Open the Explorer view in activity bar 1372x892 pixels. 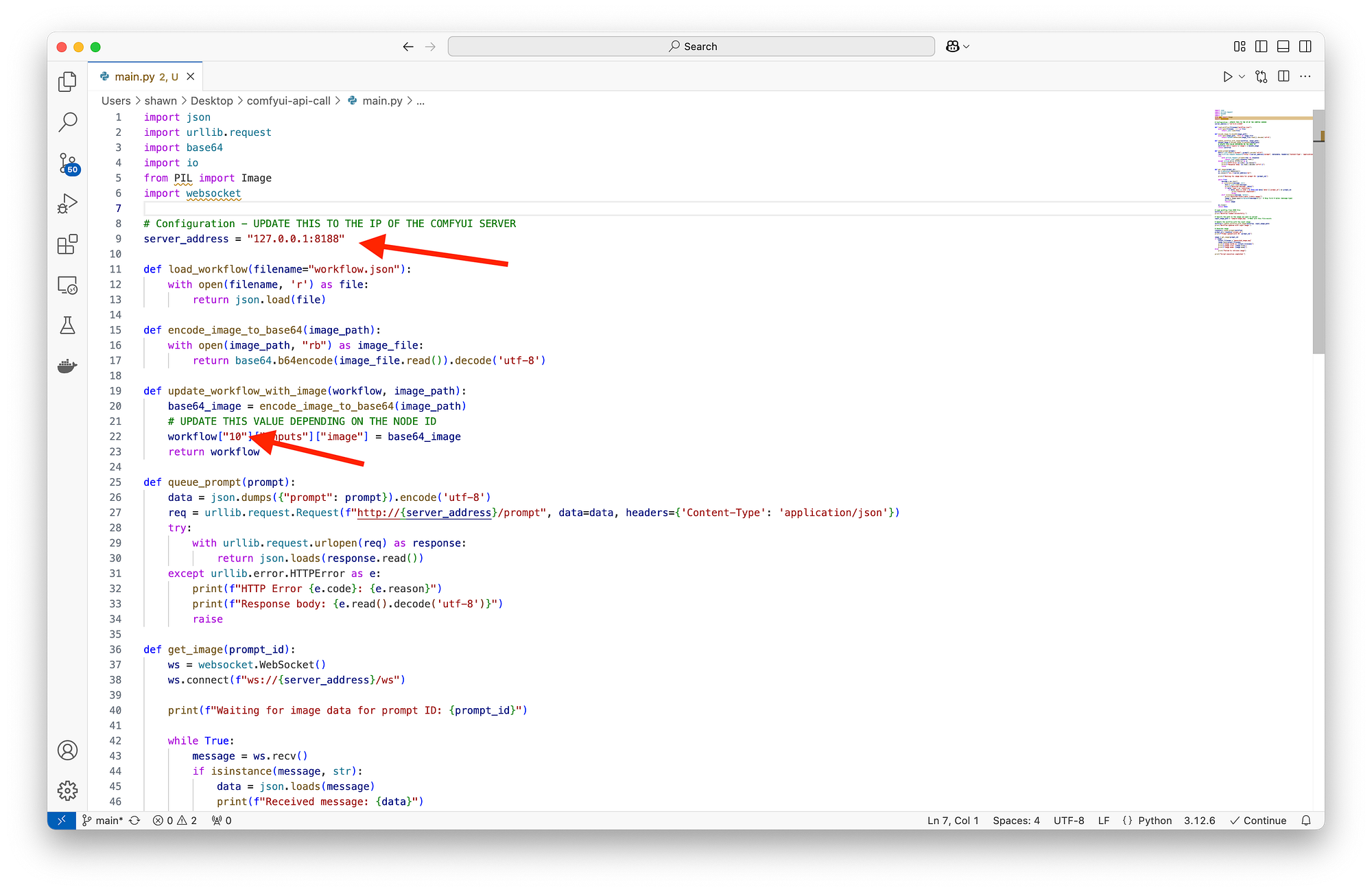pyautogui.click(x=67, y=82)
